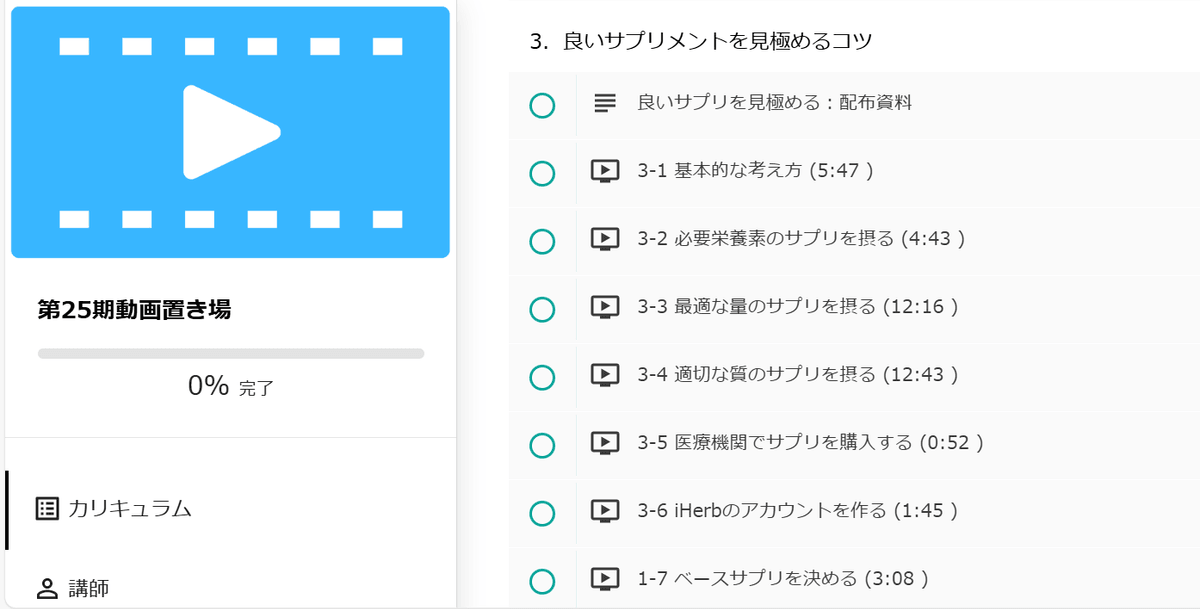Open the 講師 sidebar menu item
Screen dimensions: 1200x609
(x=88, y=589)
